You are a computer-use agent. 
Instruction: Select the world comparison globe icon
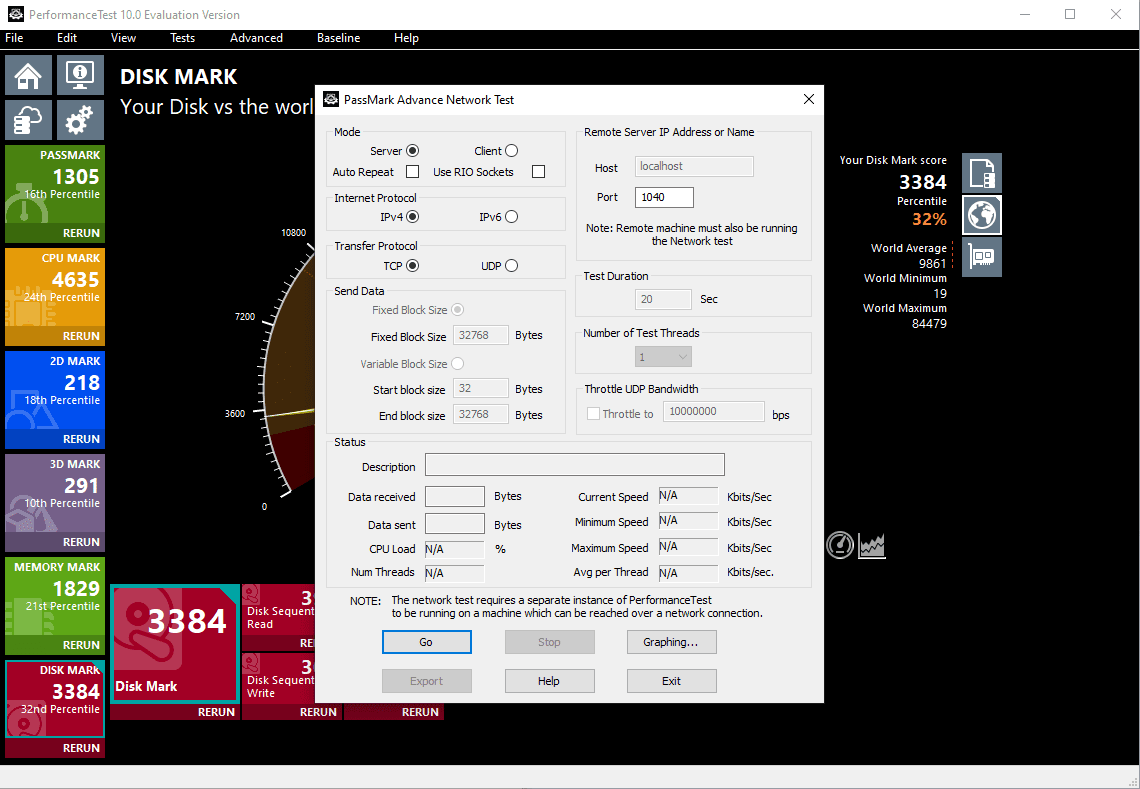click(982, 215)
